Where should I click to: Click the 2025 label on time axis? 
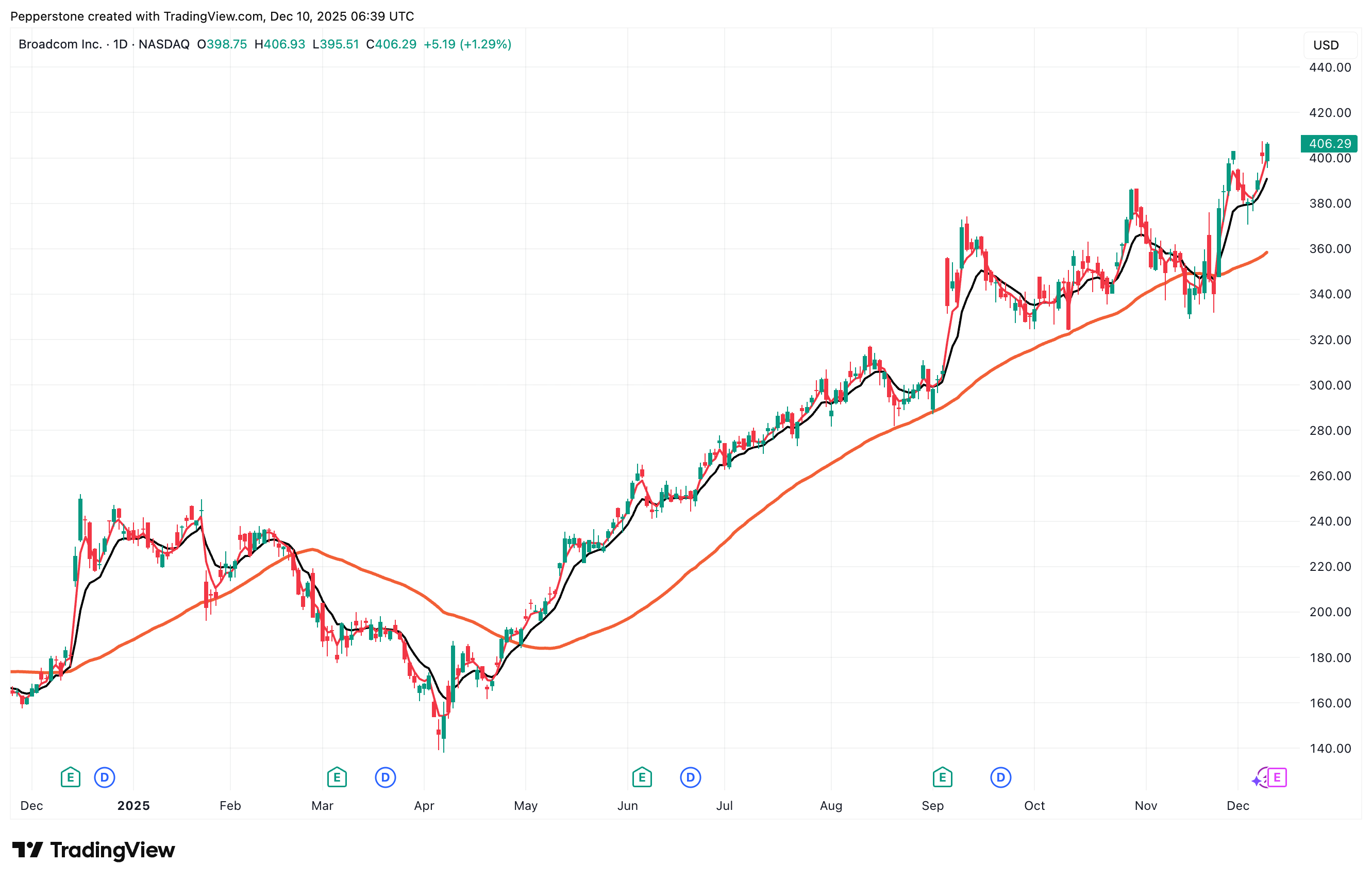tap(133, 805)
